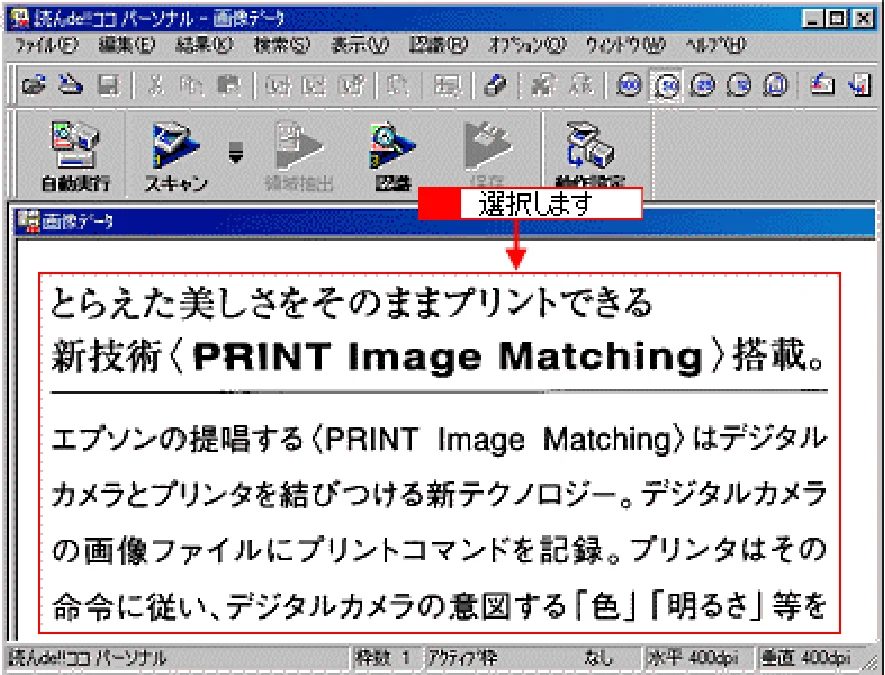This screenshot has width=885, height=675.
Task: Close the main application window
Action: pyautogui.click(x=863, y=19)
